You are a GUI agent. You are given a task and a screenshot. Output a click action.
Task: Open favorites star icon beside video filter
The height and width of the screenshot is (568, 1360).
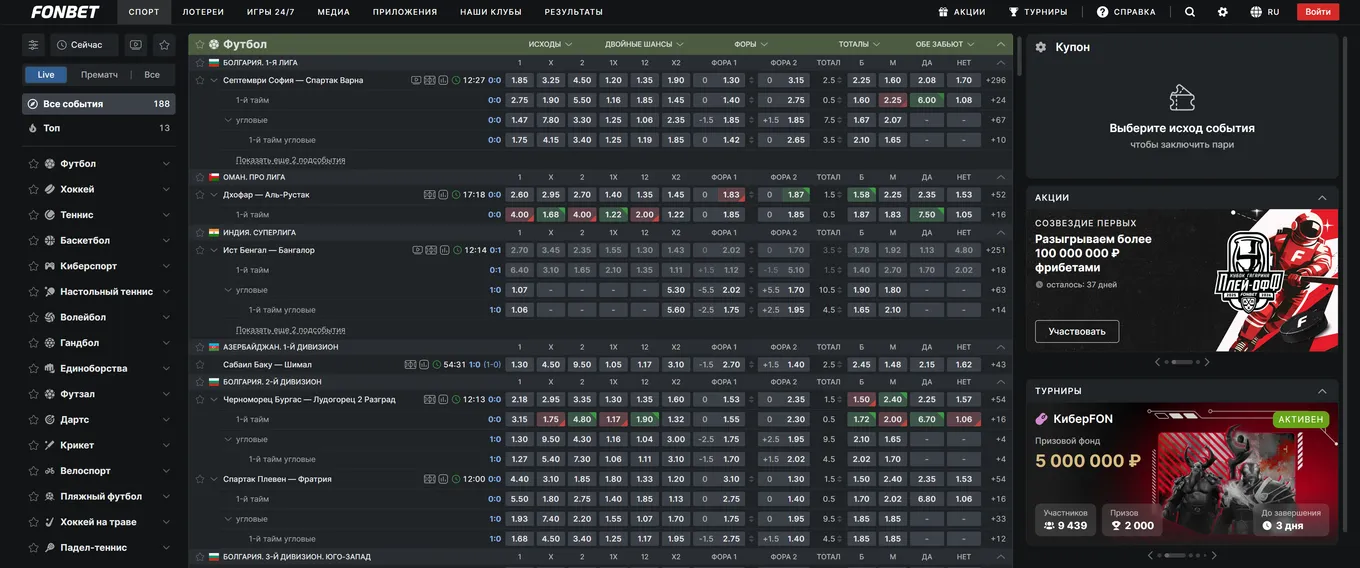pos(164,45)
